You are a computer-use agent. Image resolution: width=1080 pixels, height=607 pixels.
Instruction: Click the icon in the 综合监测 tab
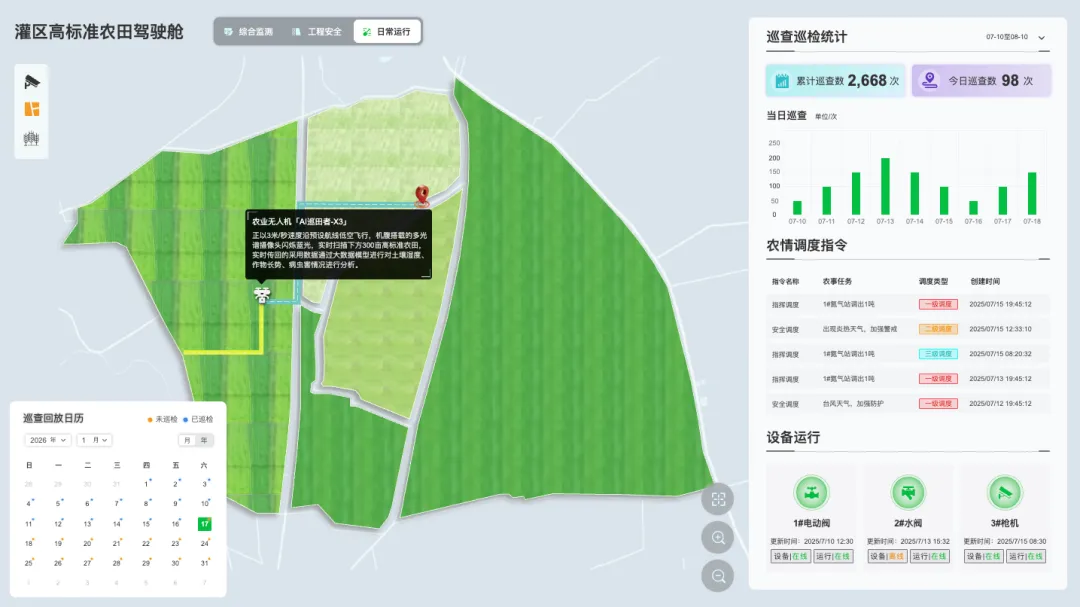coord(228,32)
